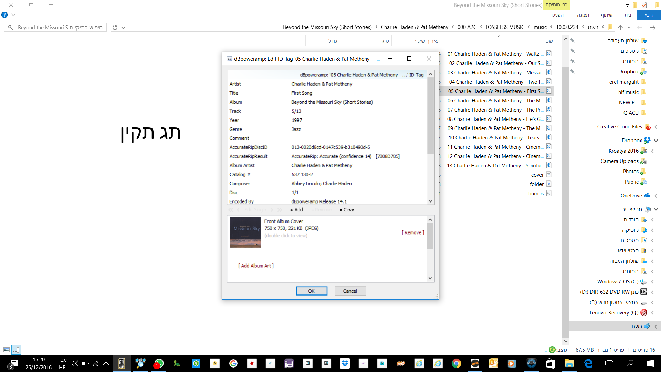661x372 pixels.
Task: Select track 08 He's Gone Away file
Action: (499, 119)
